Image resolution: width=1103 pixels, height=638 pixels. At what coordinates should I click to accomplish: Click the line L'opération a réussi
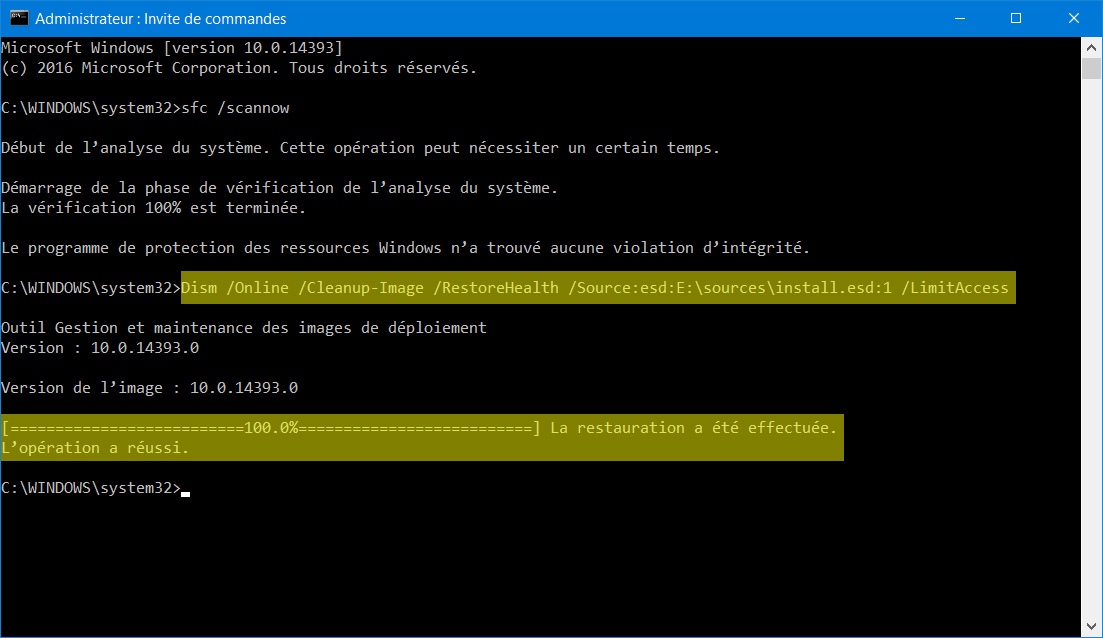[x=95, y=448]
